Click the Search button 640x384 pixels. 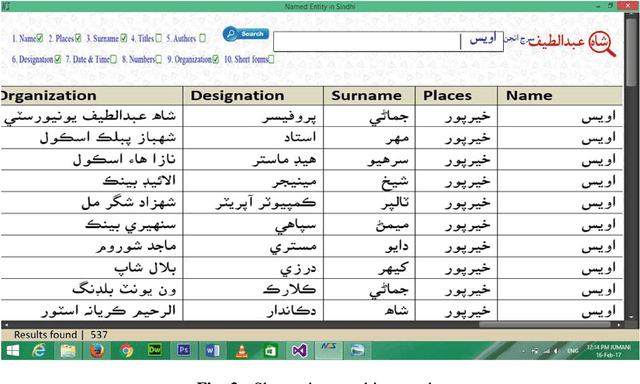[x=246, y=34]
